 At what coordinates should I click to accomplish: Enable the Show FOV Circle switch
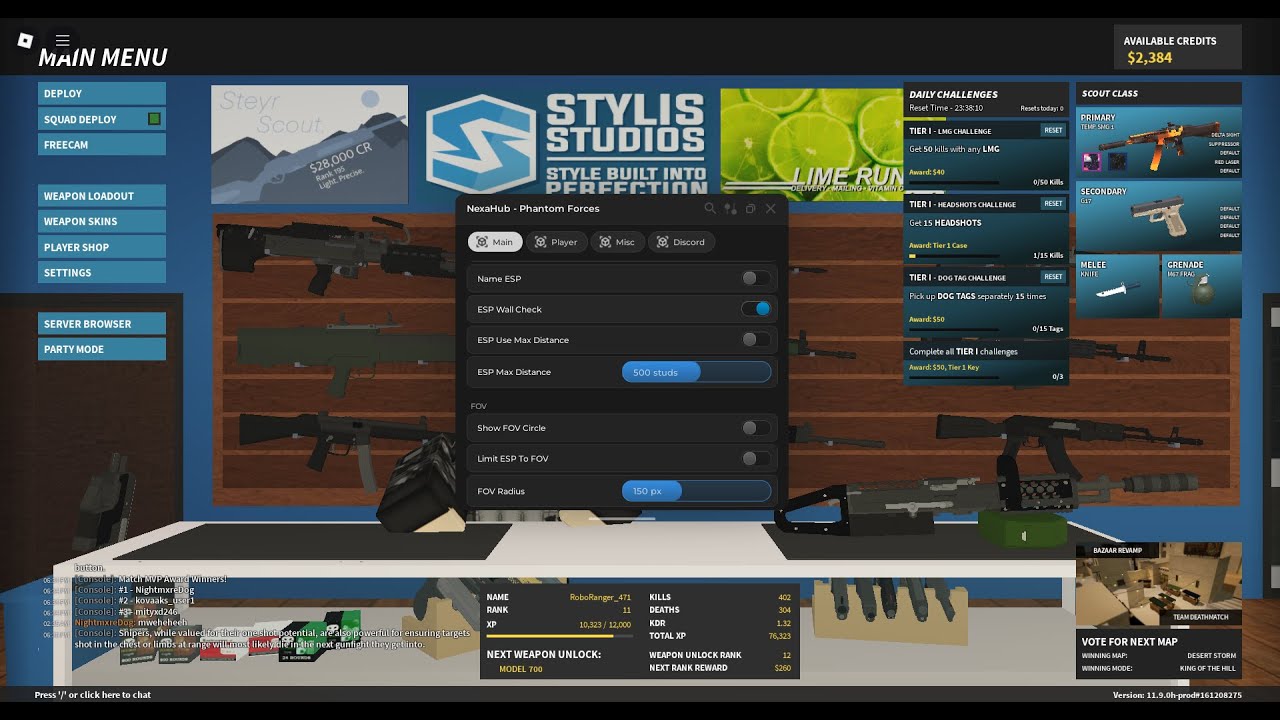point(756,428)
